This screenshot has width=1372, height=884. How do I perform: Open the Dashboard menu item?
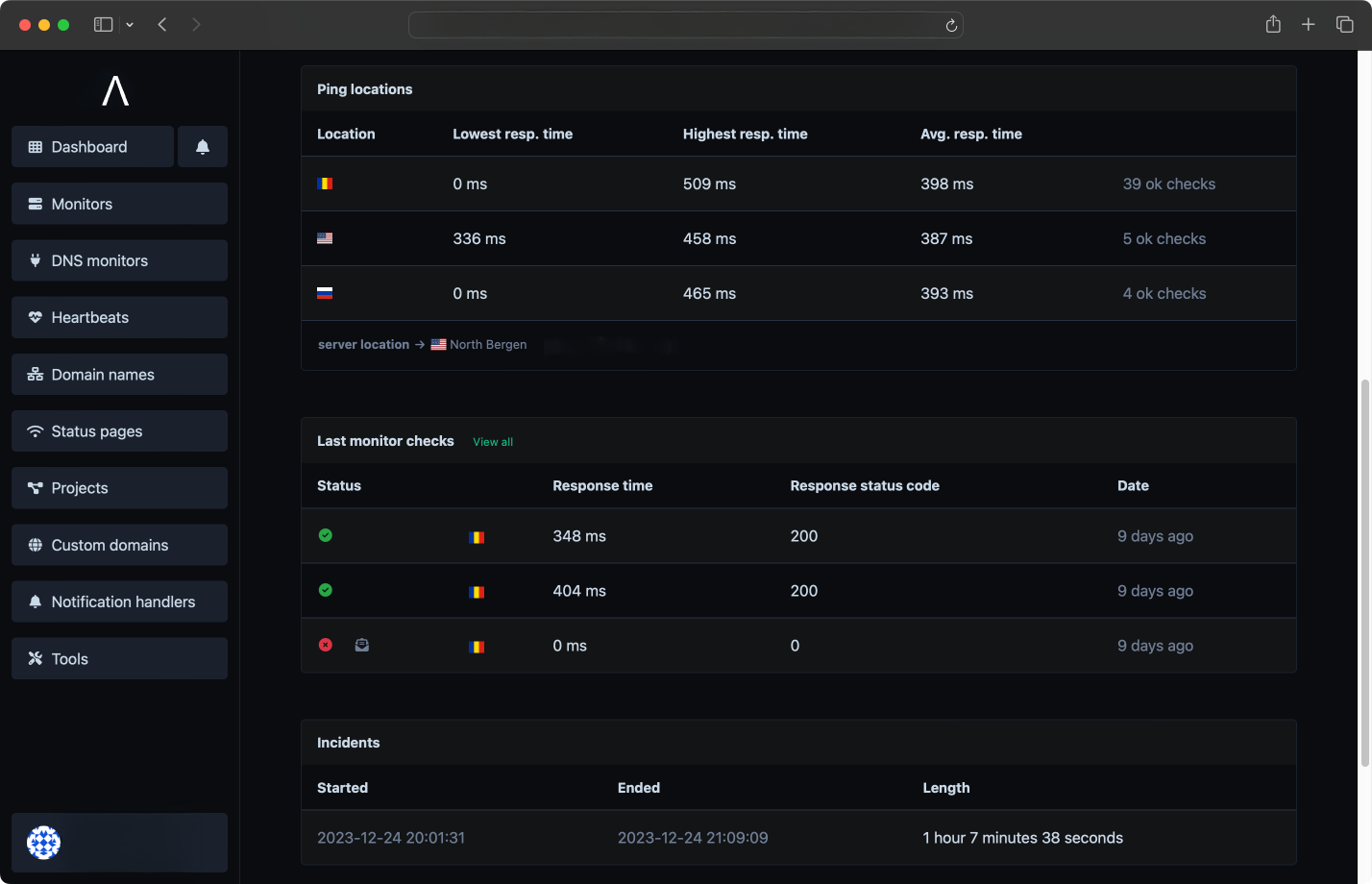coord(92,147)
